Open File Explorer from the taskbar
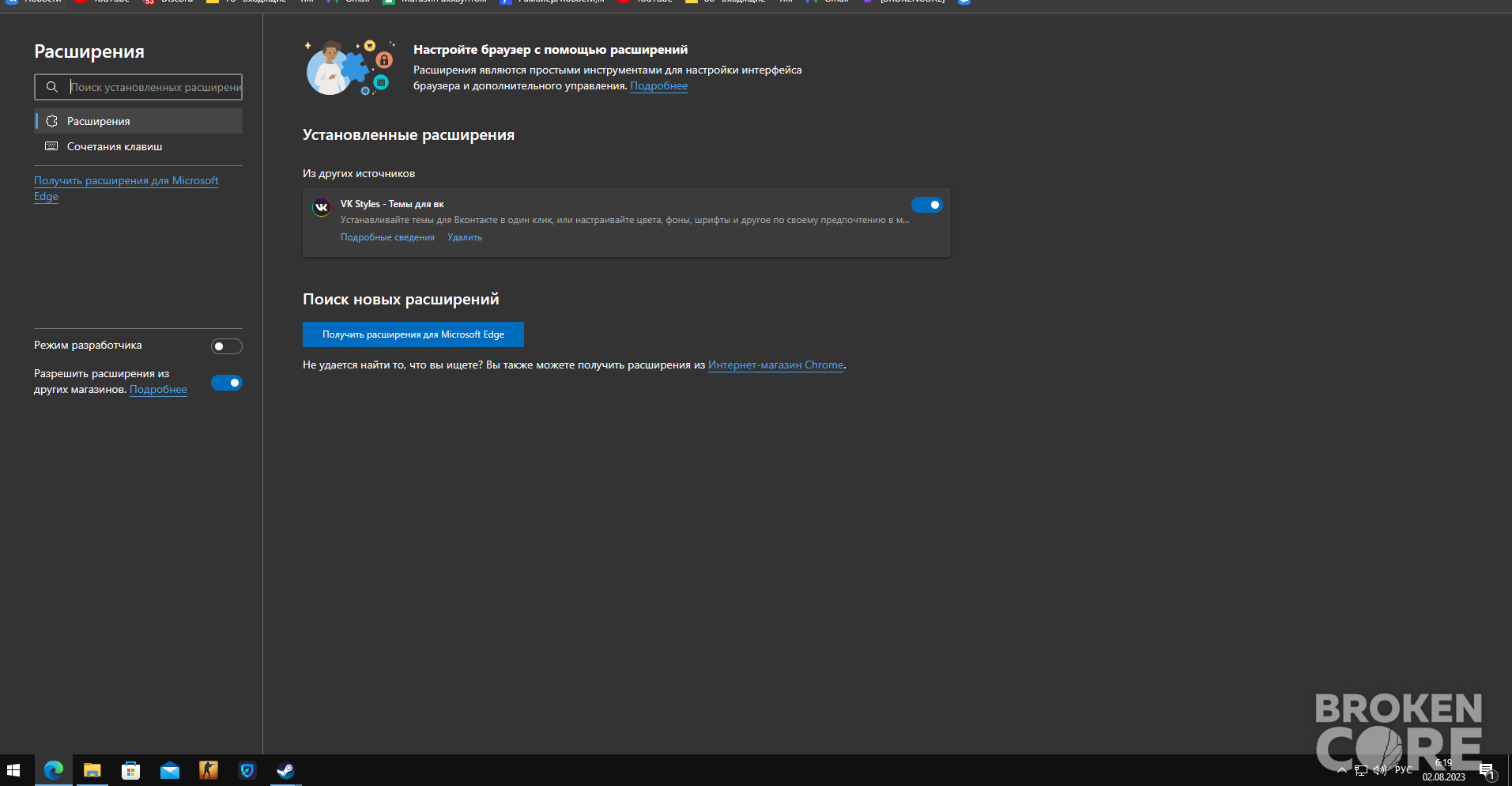The width and height of the screenshot is (1512, 786). click(92, 770)
